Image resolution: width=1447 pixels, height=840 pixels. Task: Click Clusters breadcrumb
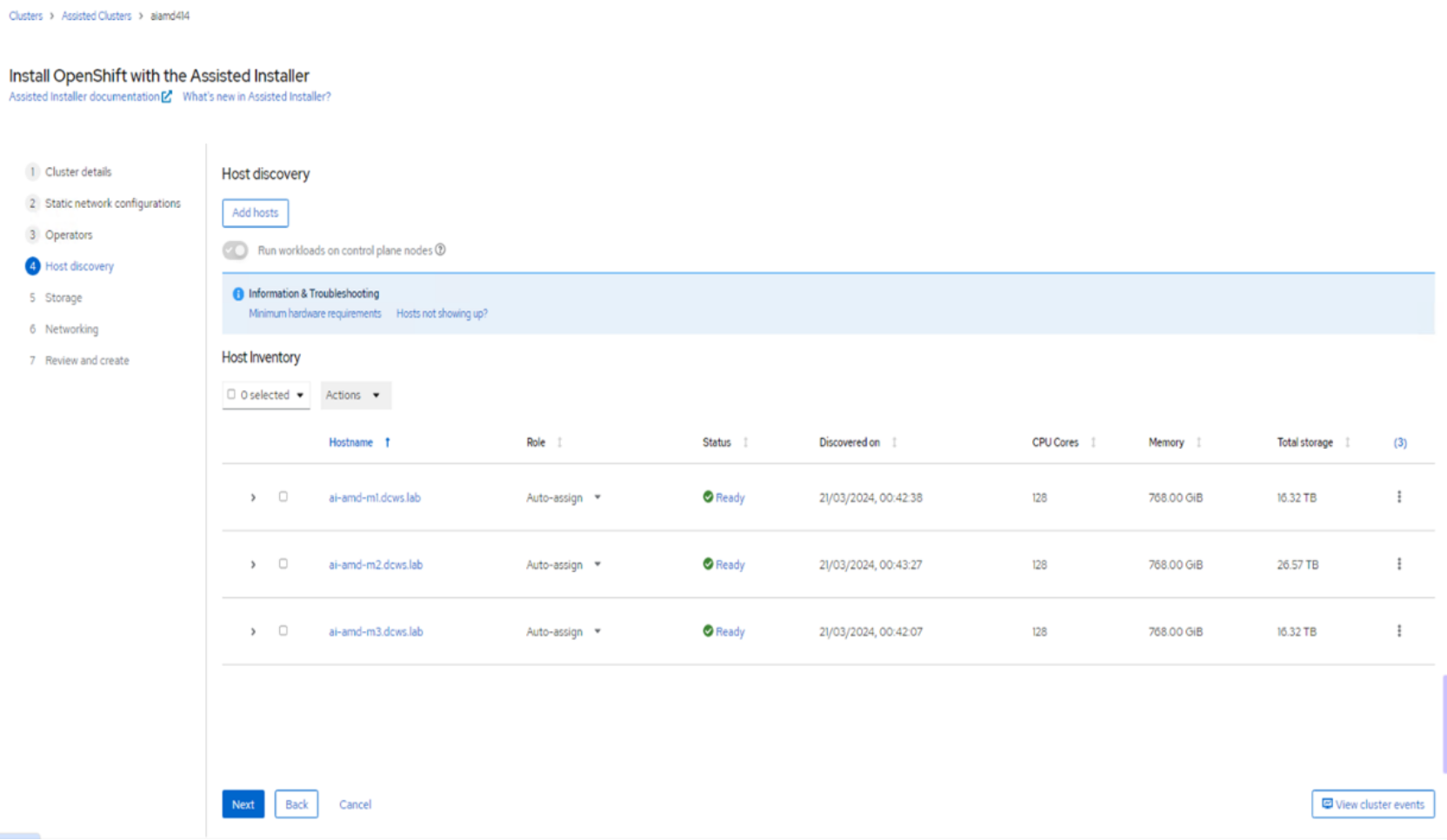pos(25,16)
